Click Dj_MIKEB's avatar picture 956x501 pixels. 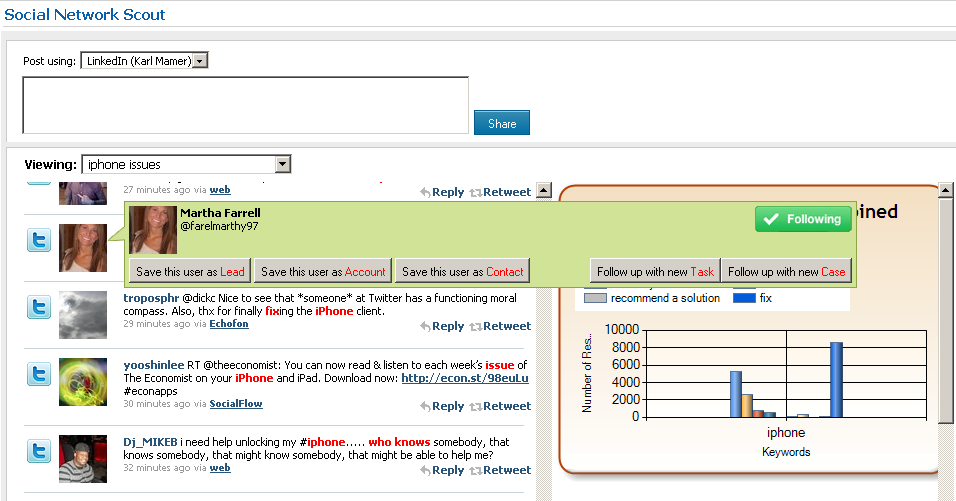click(83, 459)
